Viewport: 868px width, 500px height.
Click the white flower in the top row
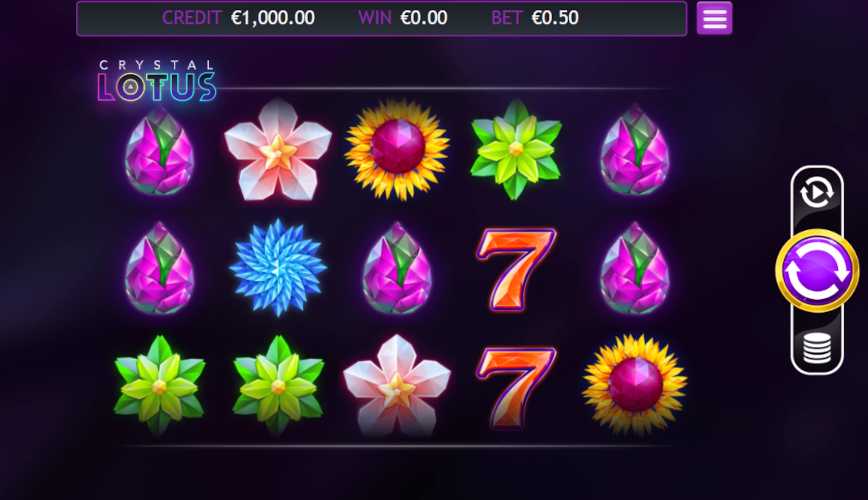(278, 150)
